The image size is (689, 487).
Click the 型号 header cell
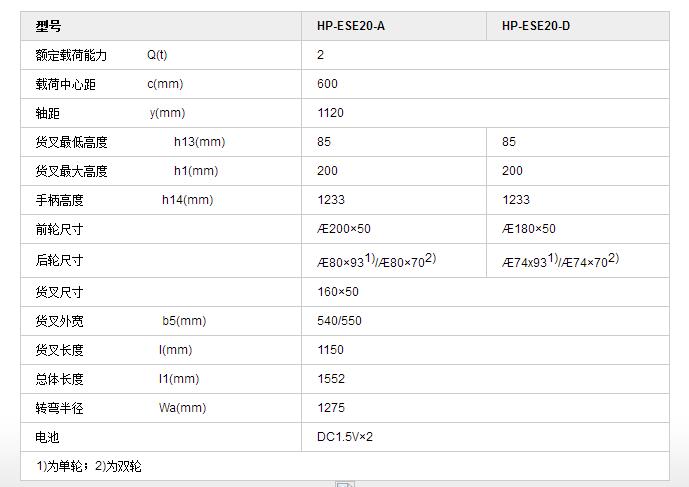[x=48, y=26]
